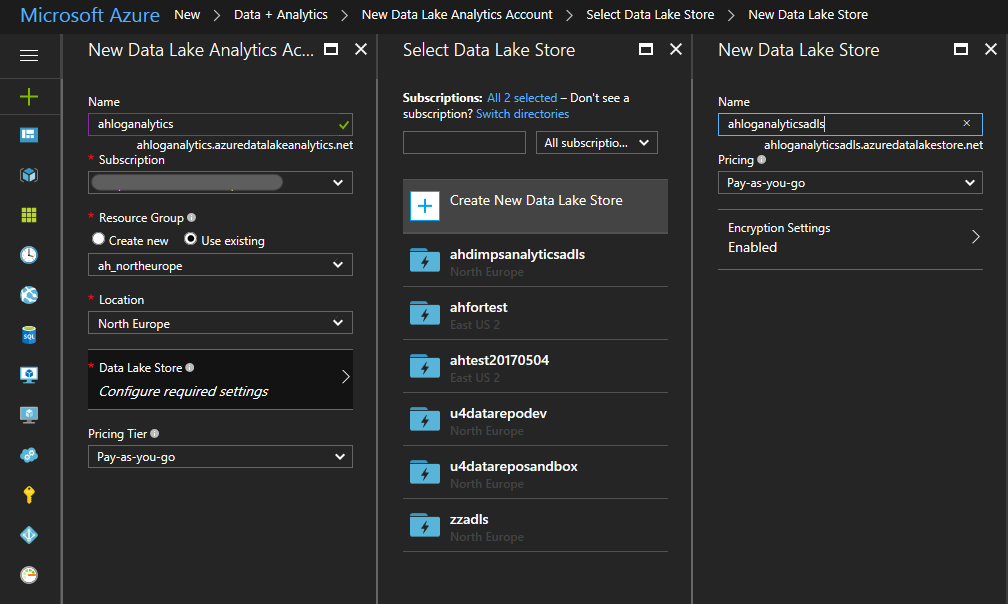The image size is (1008, 604).
Task: Expand Encryption Settings Enabled row
Action: 850,238
